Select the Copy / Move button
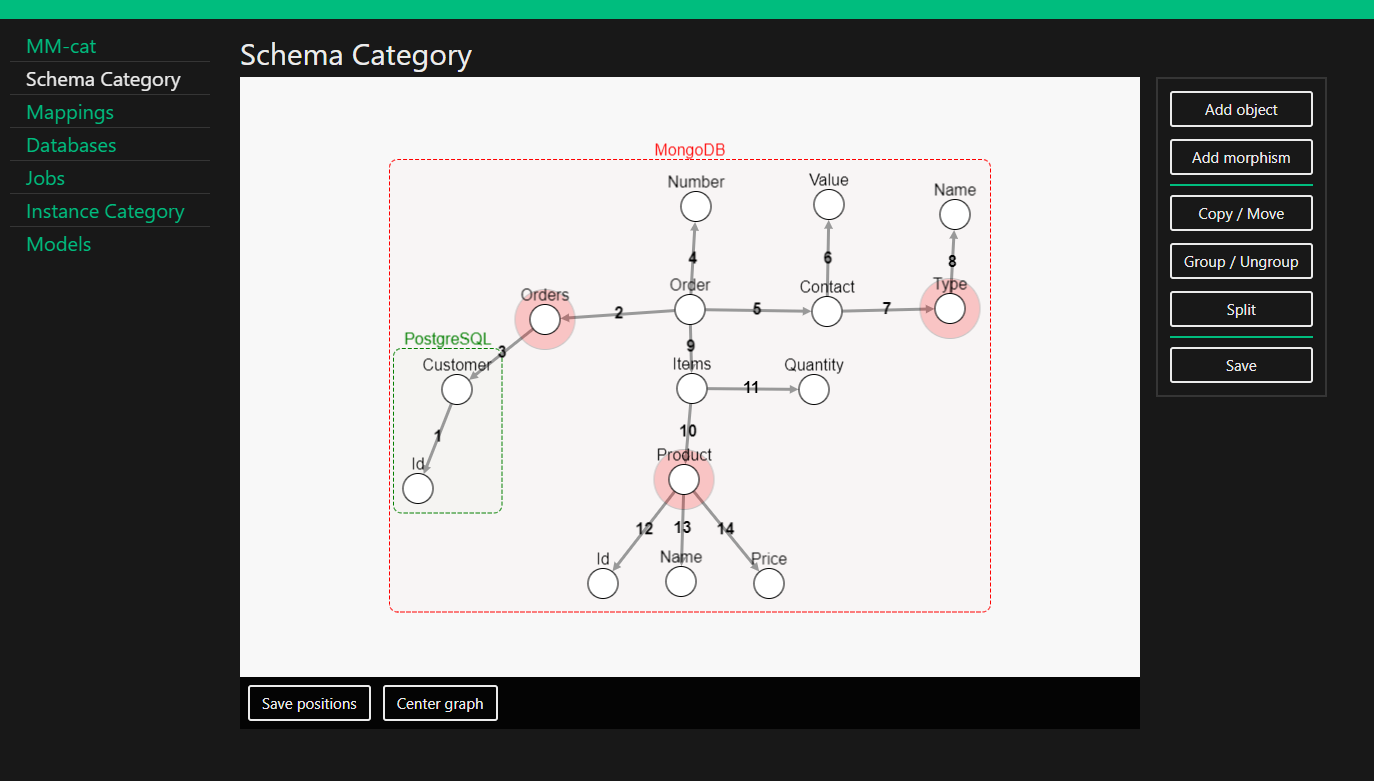The width and height of the screenshot is (1374, 781). 1241,213
